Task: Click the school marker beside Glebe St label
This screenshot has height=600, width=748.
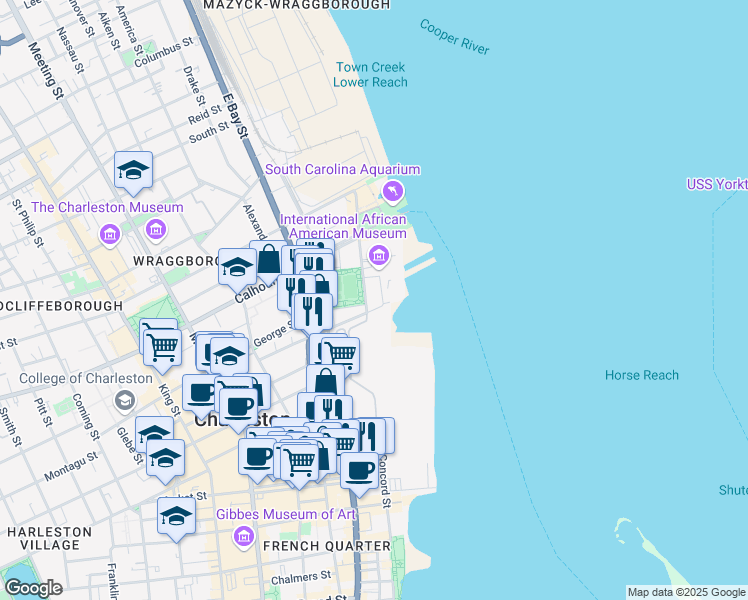Action: pos(154,432)
